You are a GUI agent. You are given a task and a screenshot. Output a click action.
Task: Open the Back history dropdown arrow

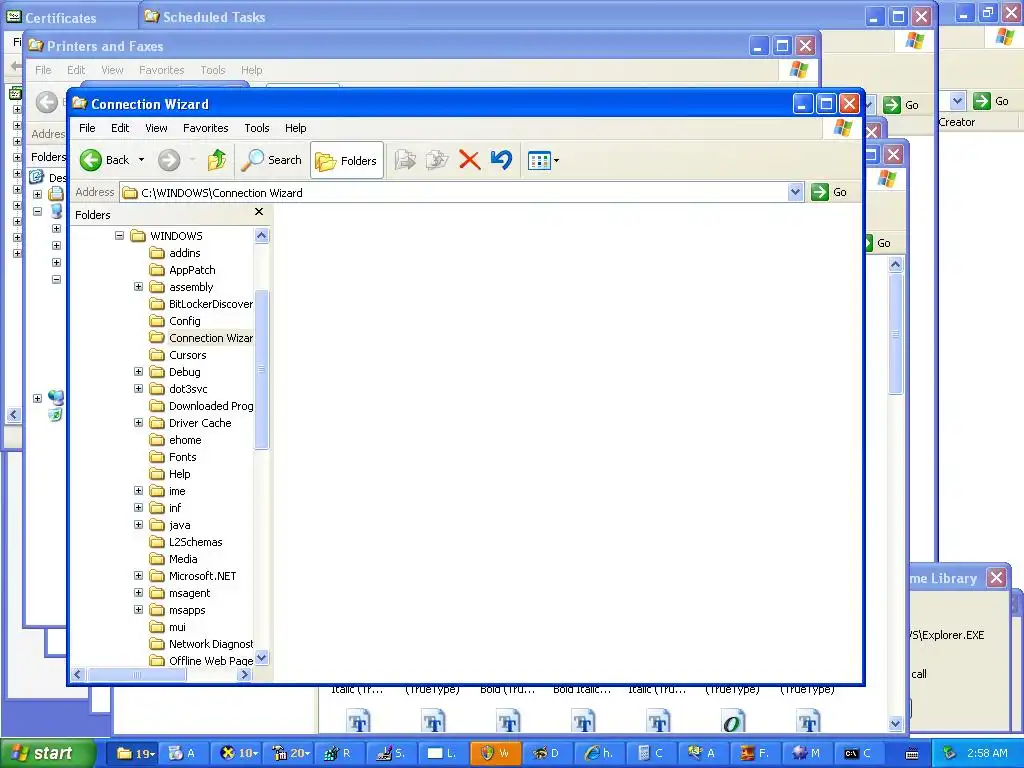tap(141, 160)
